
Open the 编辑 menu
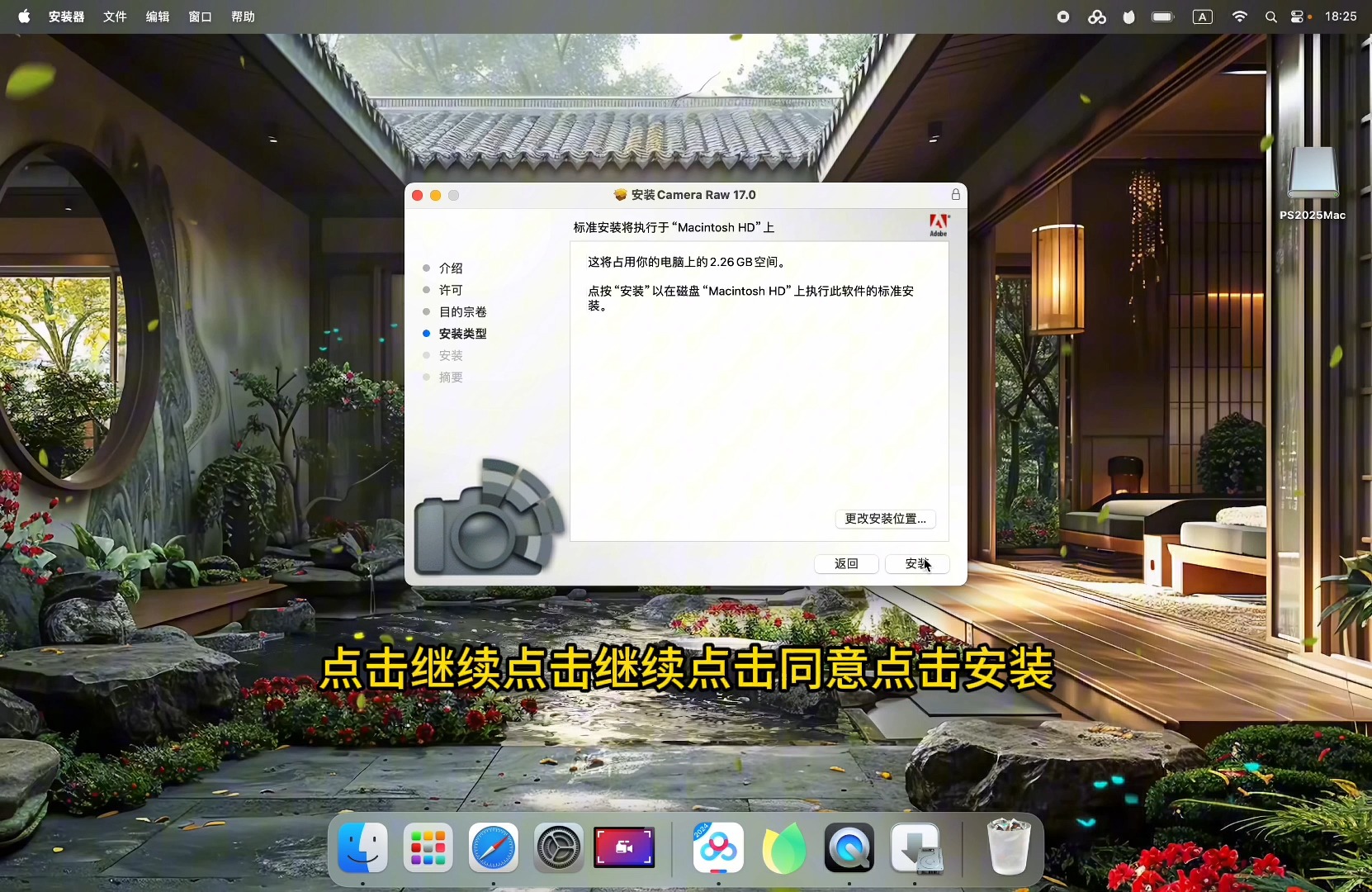point(158,17)
